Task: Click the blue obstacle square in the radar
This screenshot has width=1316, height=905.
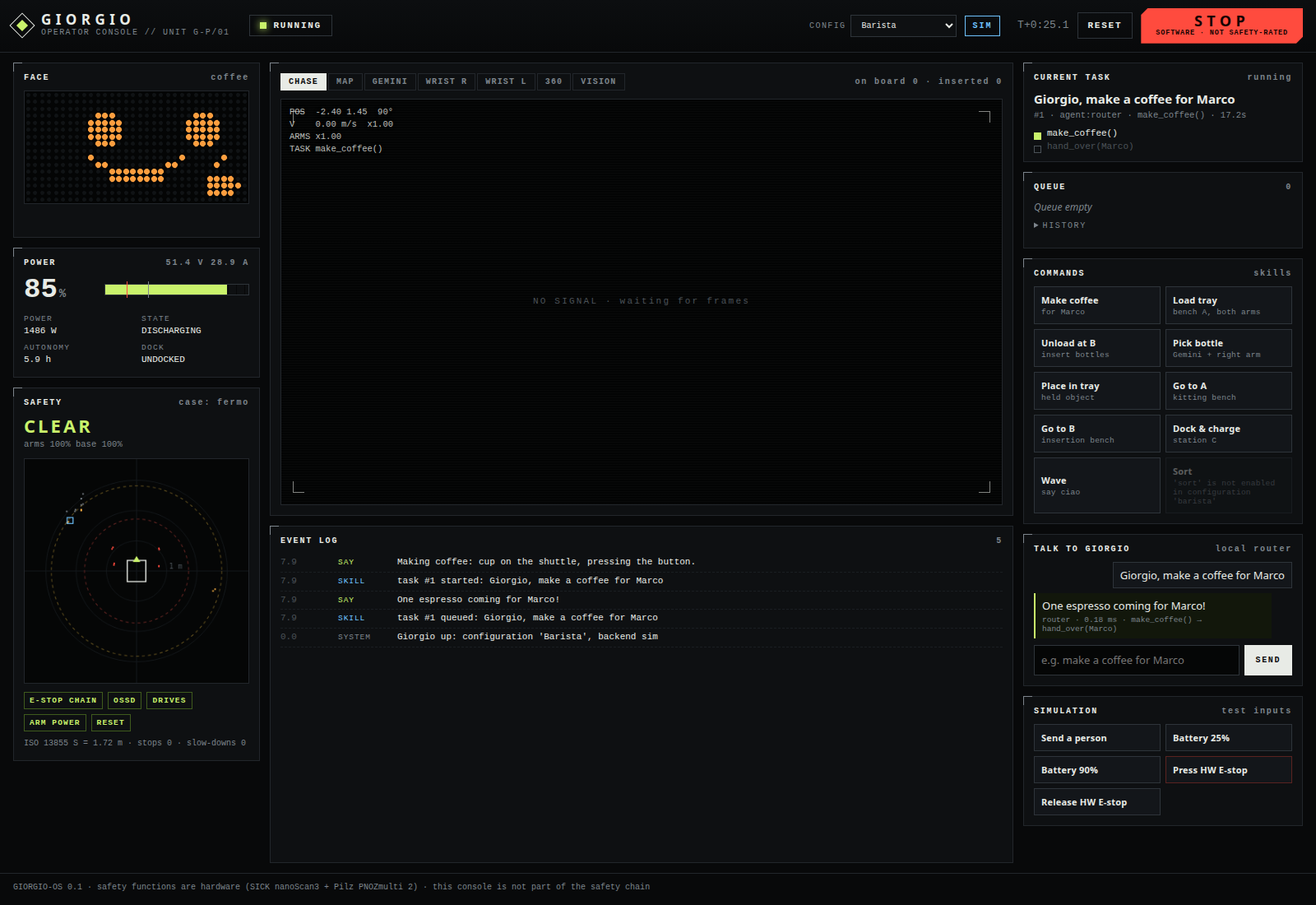Action: 70,520
